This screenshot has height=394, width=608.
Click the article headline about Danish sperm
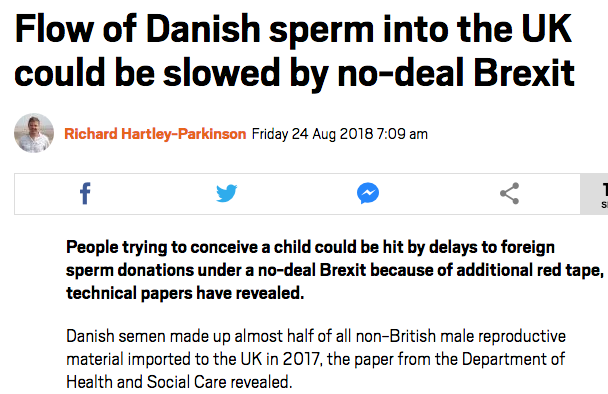point(294,51)
